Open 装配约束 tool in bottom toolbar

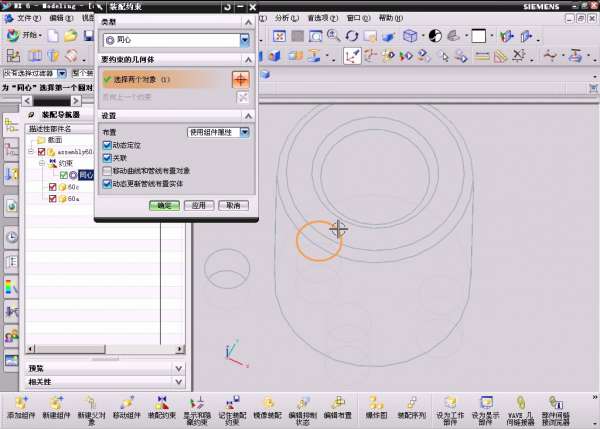160,404
